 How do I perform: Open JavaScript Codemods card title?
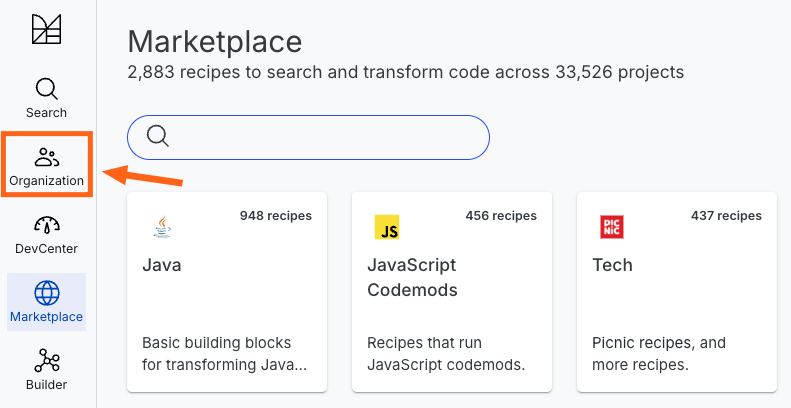point(412,277)
